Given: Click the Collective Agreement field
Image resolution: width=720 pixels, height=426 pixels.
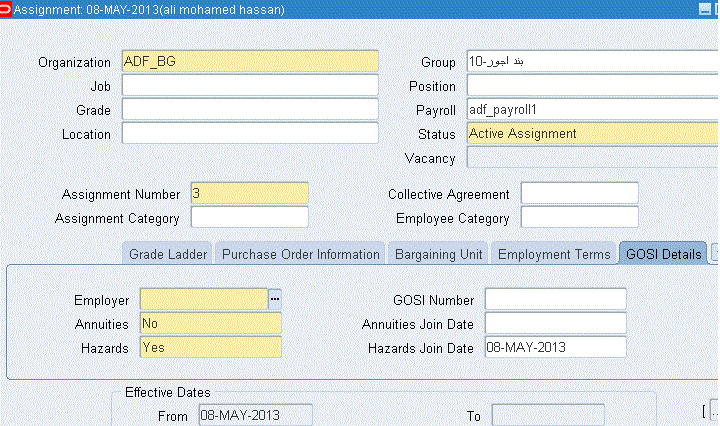Looking at the screenshot, I should (579, 193).
